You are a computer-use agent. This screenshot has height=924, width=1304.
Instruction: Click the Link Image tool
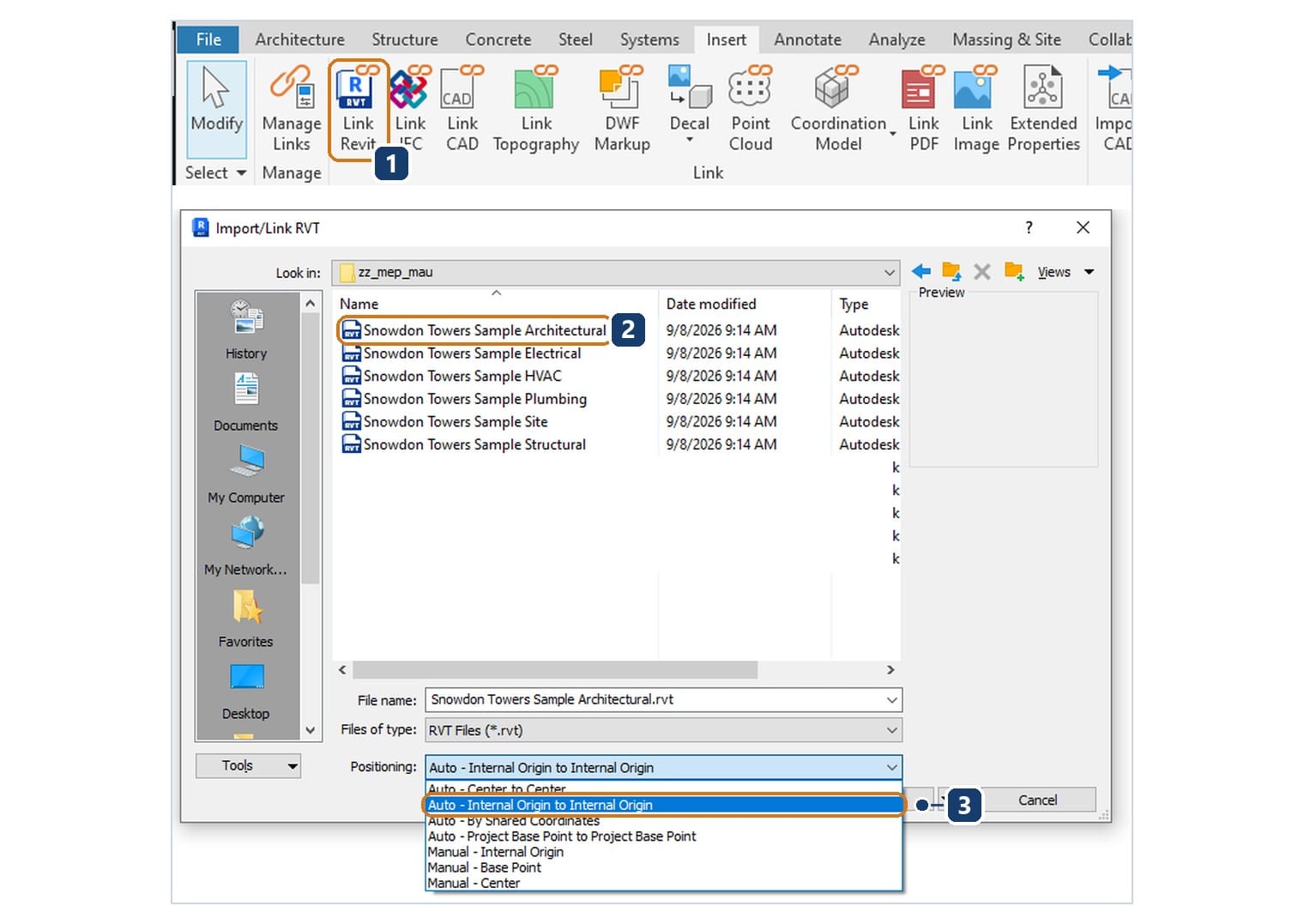[x=976, y=109]
